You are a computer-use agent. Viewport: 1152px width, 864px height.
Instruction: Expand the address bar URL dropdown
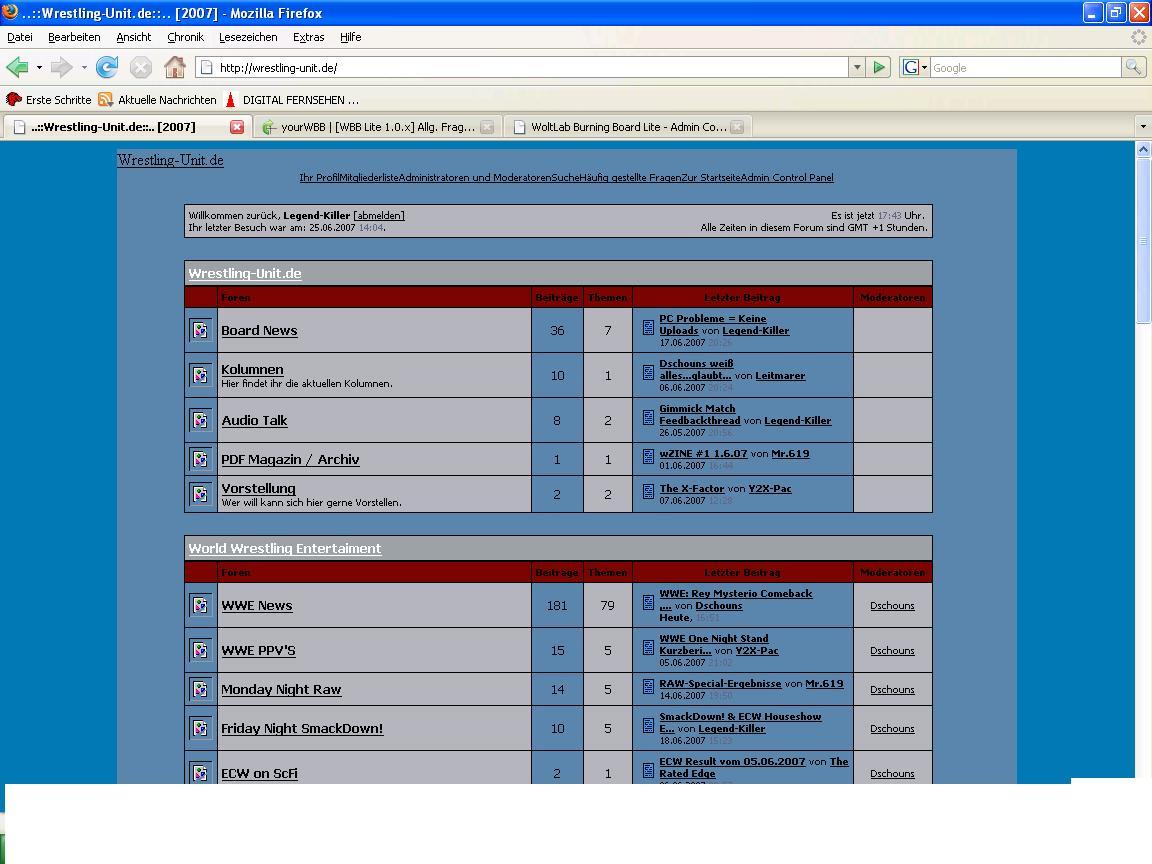pos(857,68)
